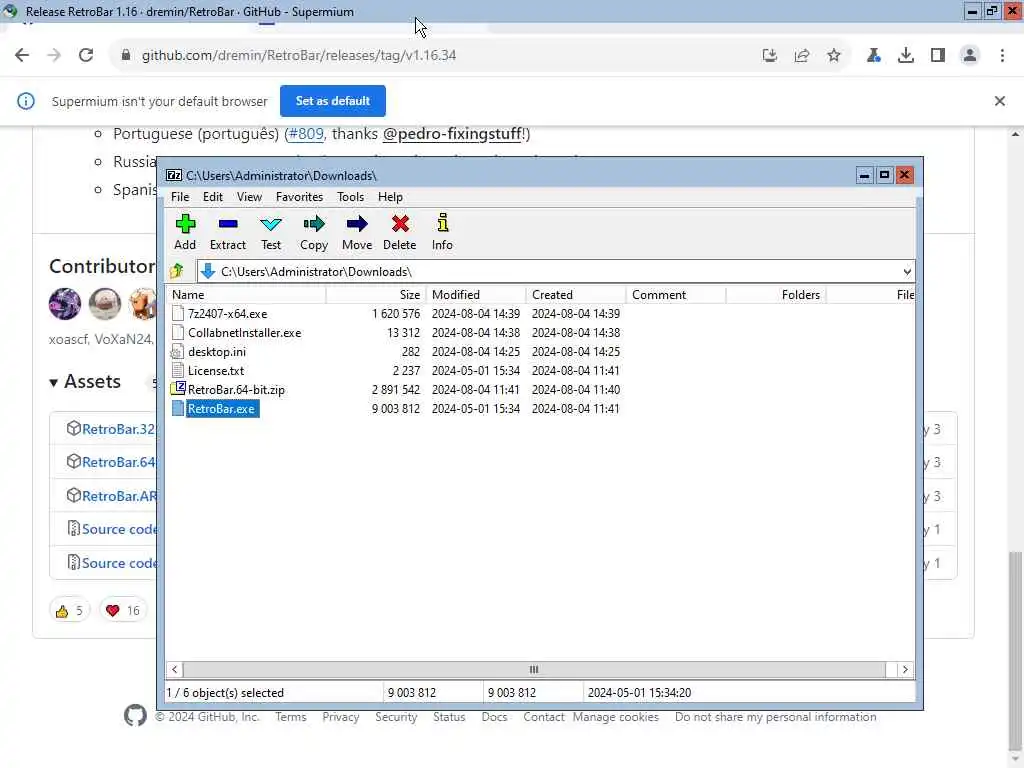This screenshot has height=768, width=1024.
Task: Click the first contributor avatar thumbnail
Action: (65, 304)
